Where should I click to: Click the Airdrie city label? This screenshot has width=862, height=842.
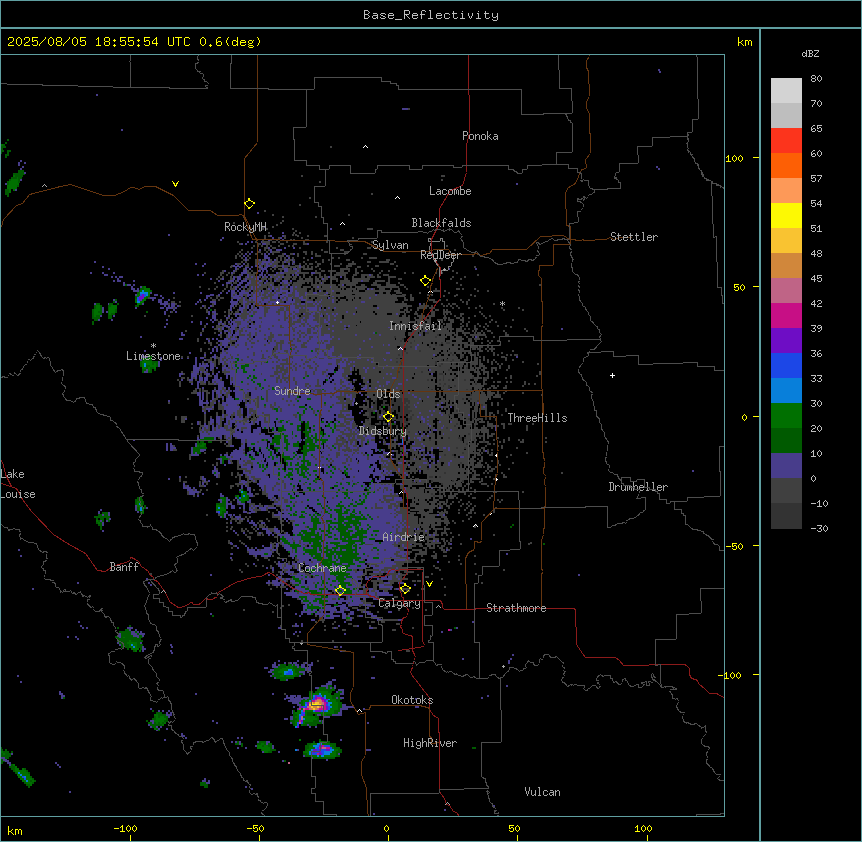coord(403,537)
